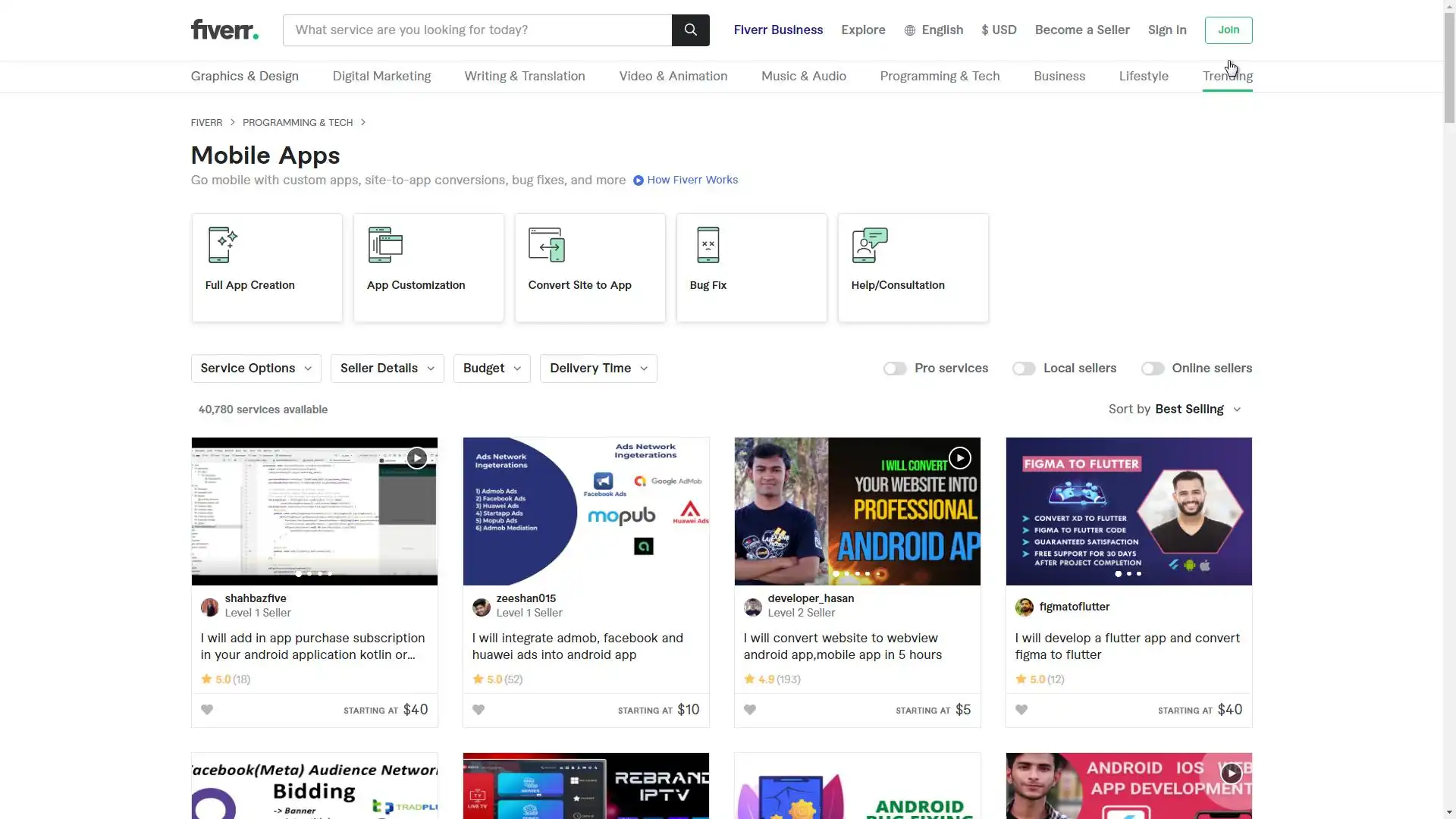This screenshot has width=1456, height=819.
Task: Toggle Online sellers filter on
Action: (1153, 369)
